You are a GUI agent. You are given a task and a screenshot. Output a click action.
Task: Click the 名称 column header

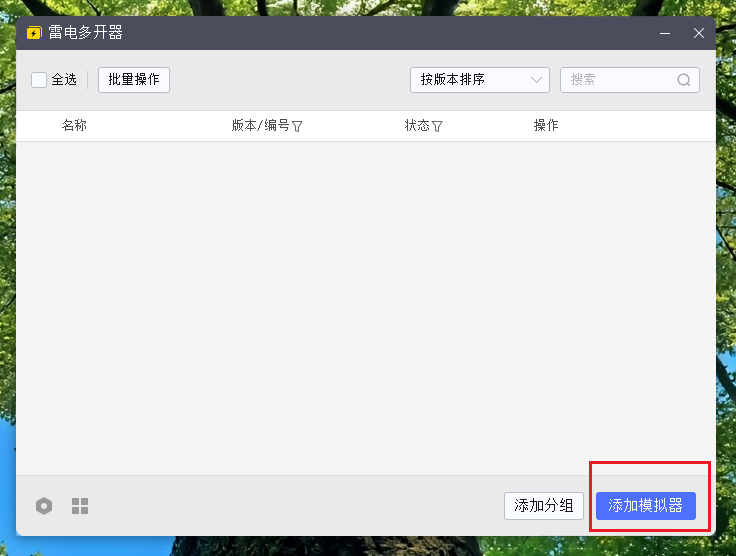pyautogui.click(x=74, y=125)
